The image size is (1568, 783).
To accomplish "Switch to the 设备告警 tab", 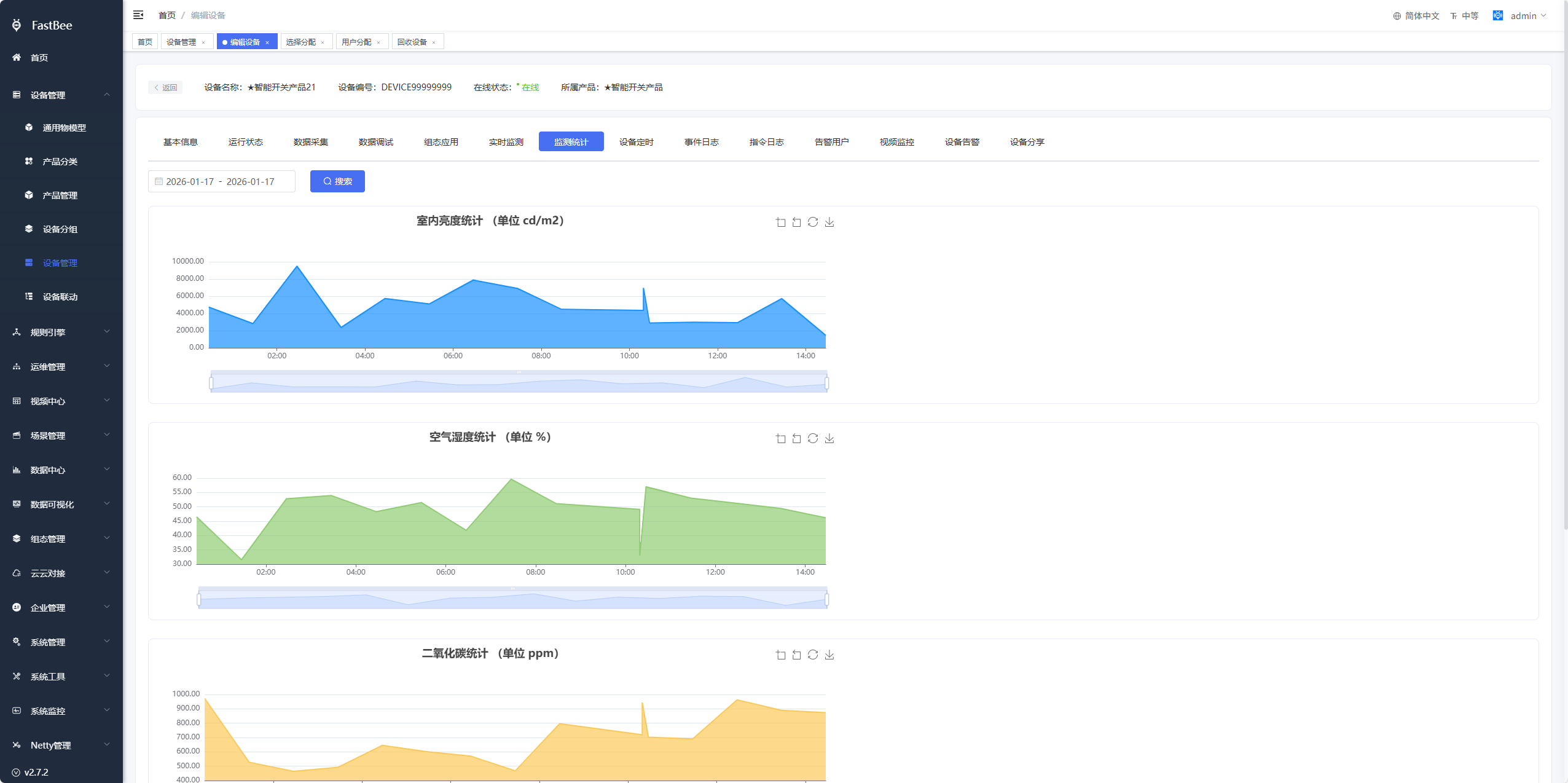I will coord(962,142).
